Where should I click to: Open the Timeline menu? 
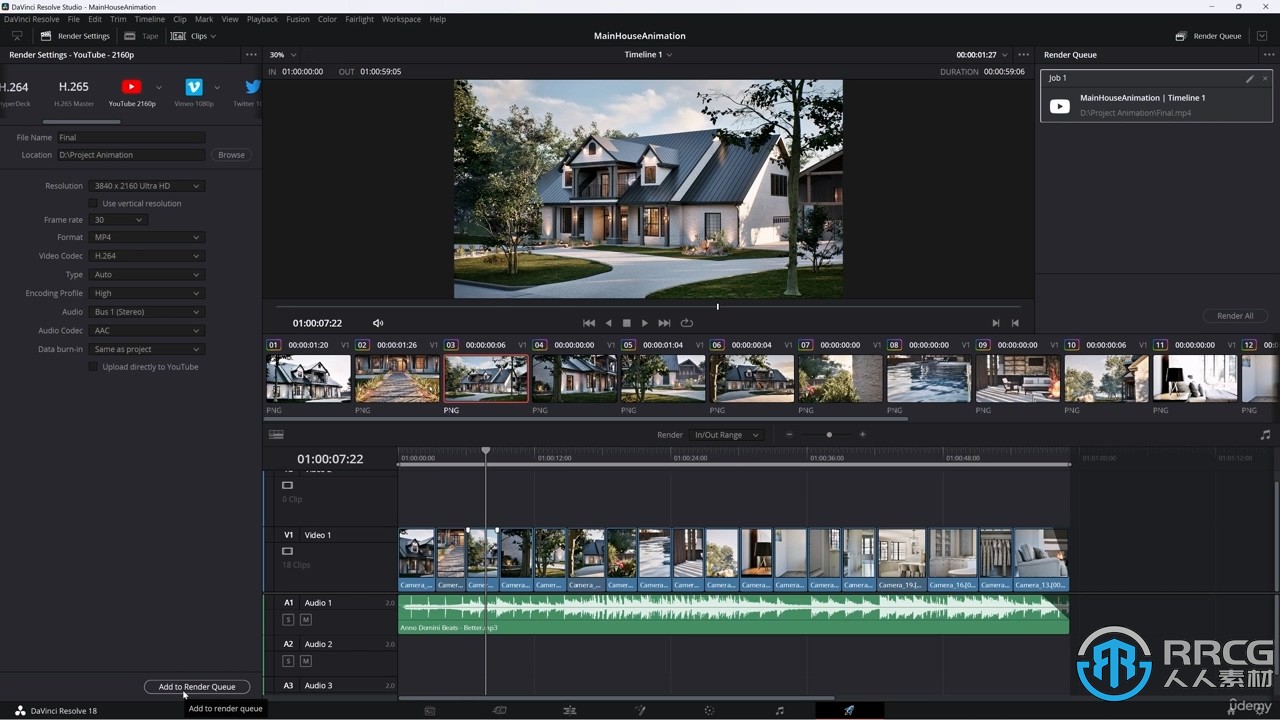click(150, 19)
